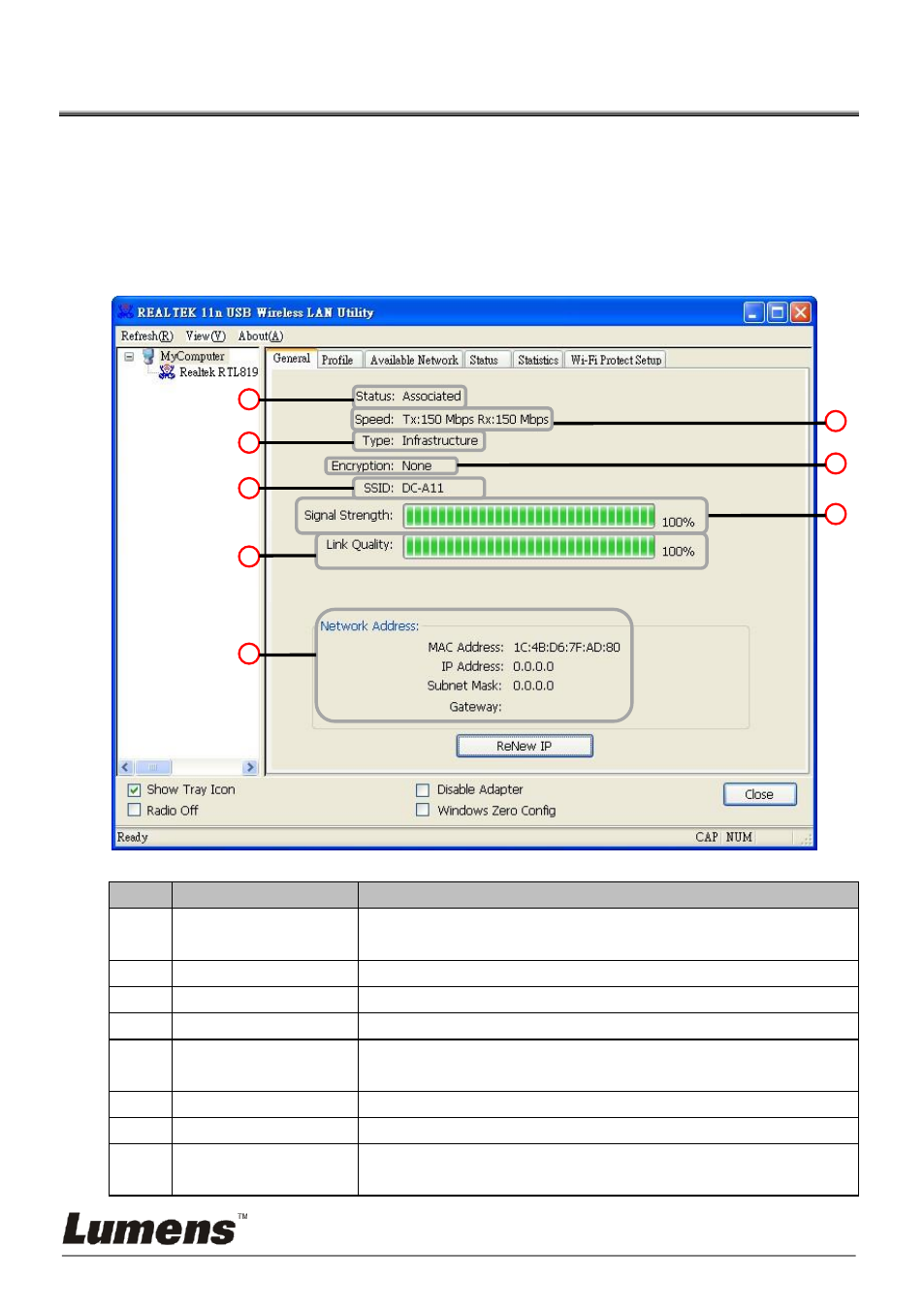The width and height of the screenshot is (924, 1311).
Task: Click the resize grip in status bar
Action: 806,840
